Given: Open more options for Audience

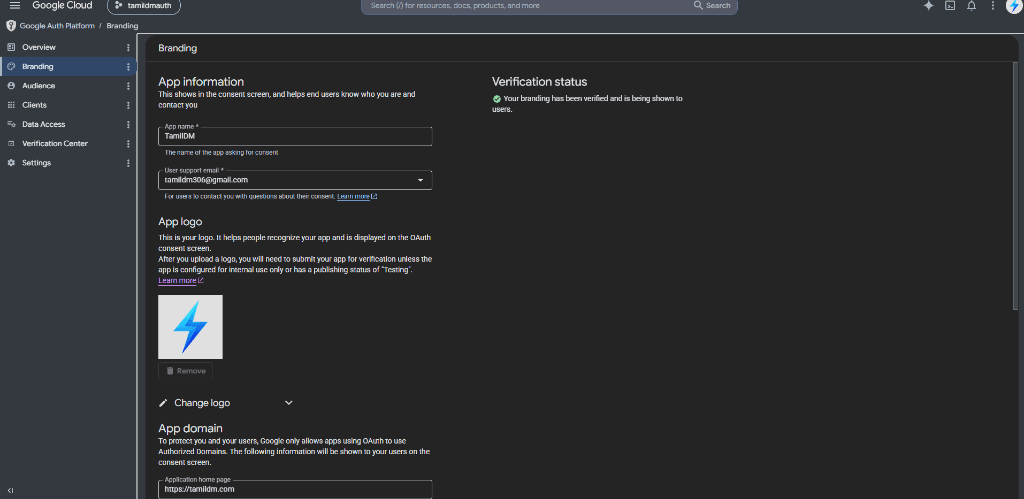Looking at the screenshot, I should click(128, 86).
